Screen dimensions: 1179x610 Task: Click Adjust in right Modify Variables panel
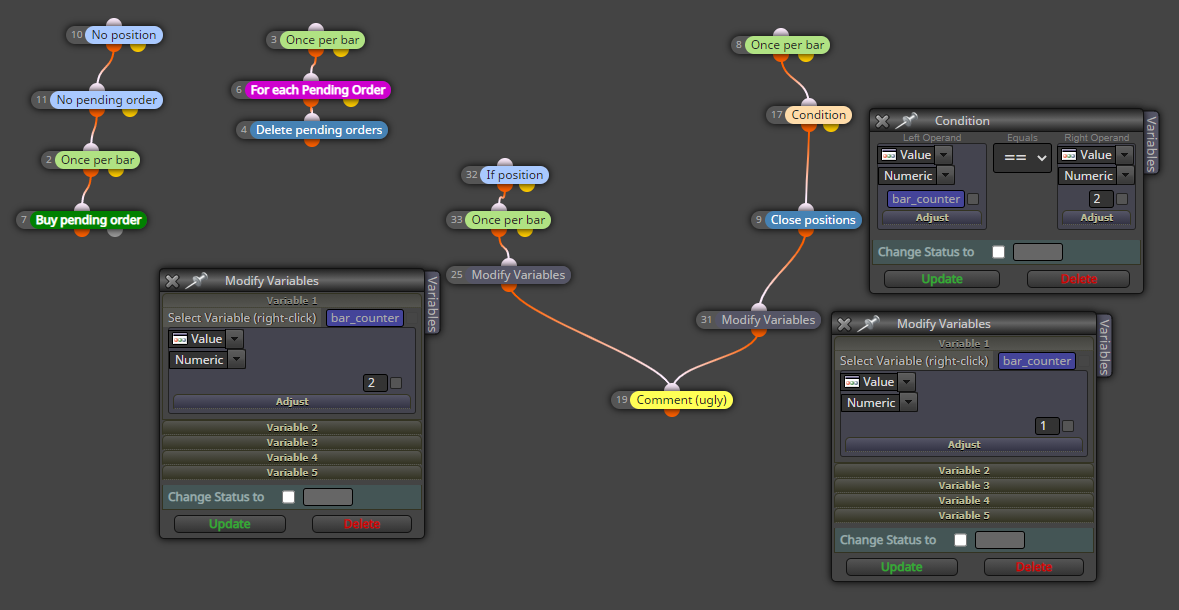(964, 445)
